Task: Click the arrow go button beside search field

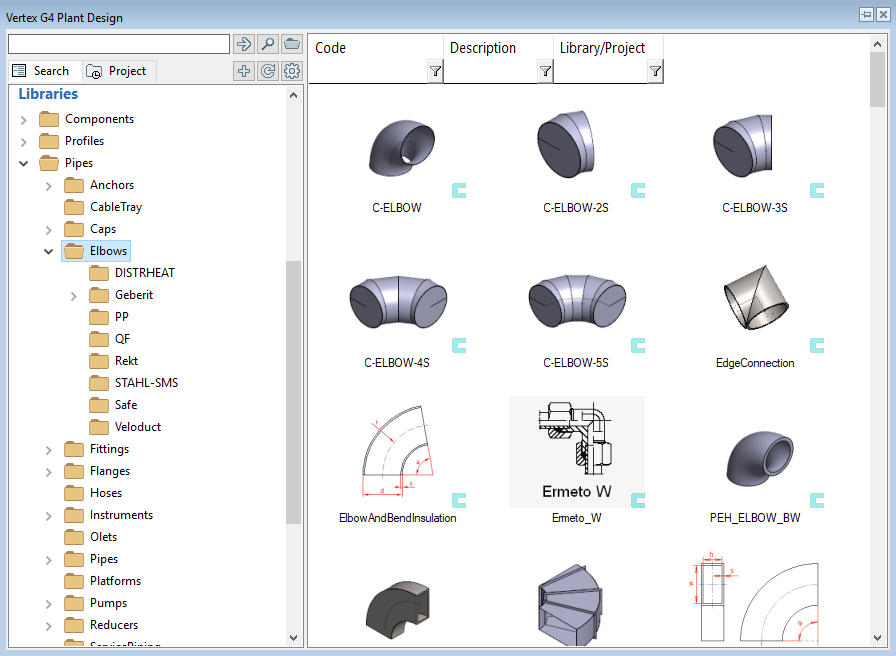Action: tap(243, 44)
